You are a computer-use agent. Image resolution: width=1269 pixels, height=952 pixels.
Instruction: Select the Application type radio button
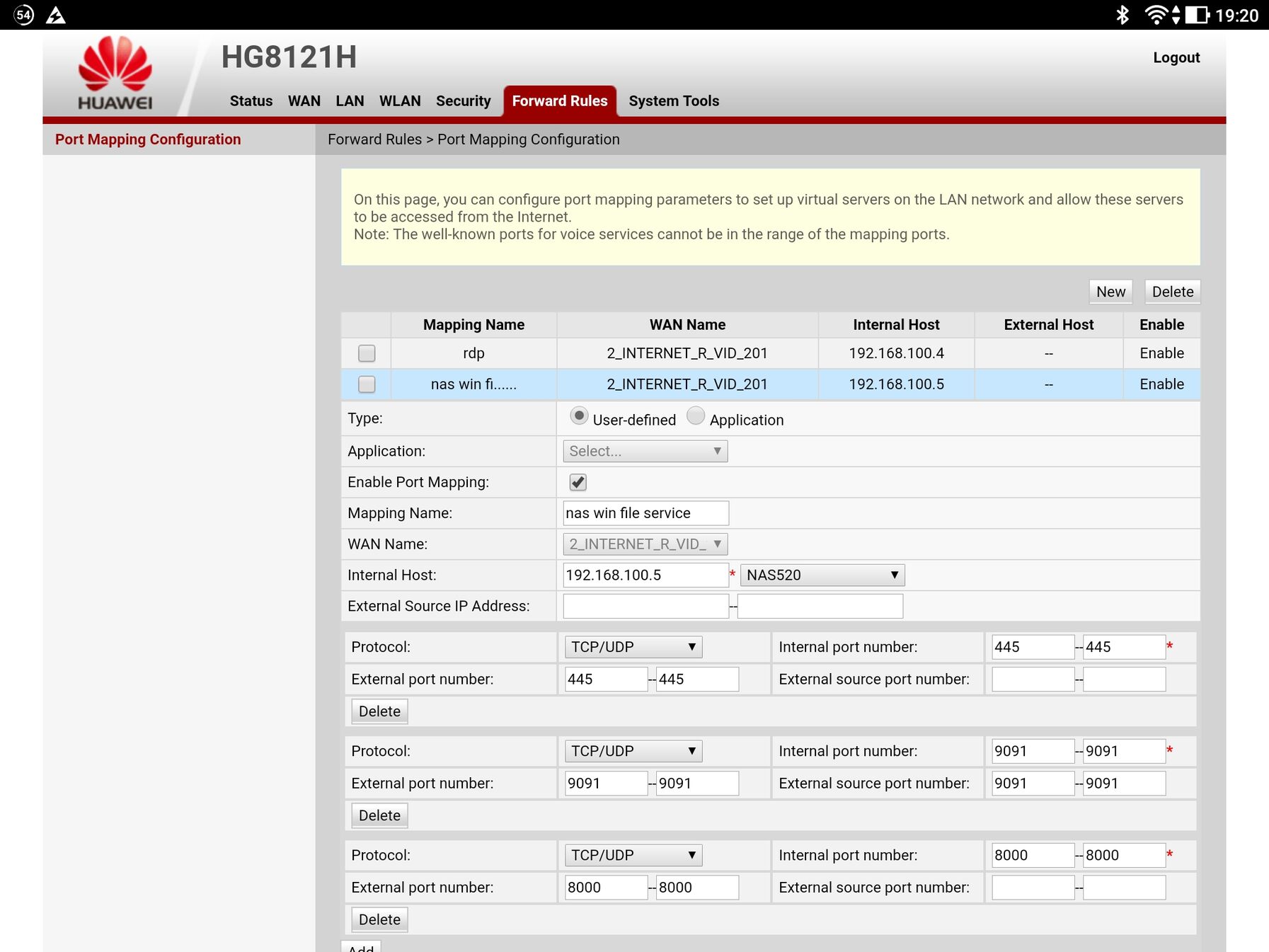pos(696,416)
